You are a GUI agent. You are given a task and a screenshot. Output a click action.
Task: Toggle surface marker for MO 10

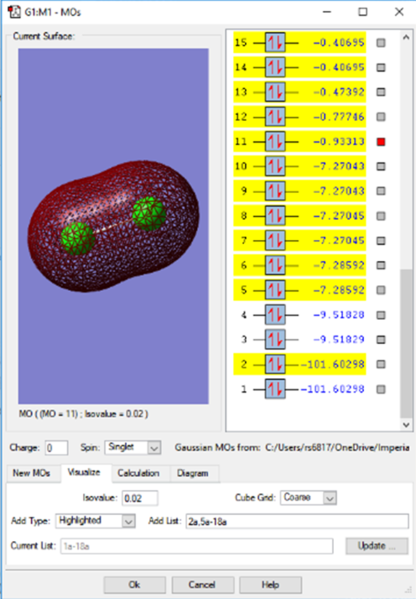(x=381, y=167)
